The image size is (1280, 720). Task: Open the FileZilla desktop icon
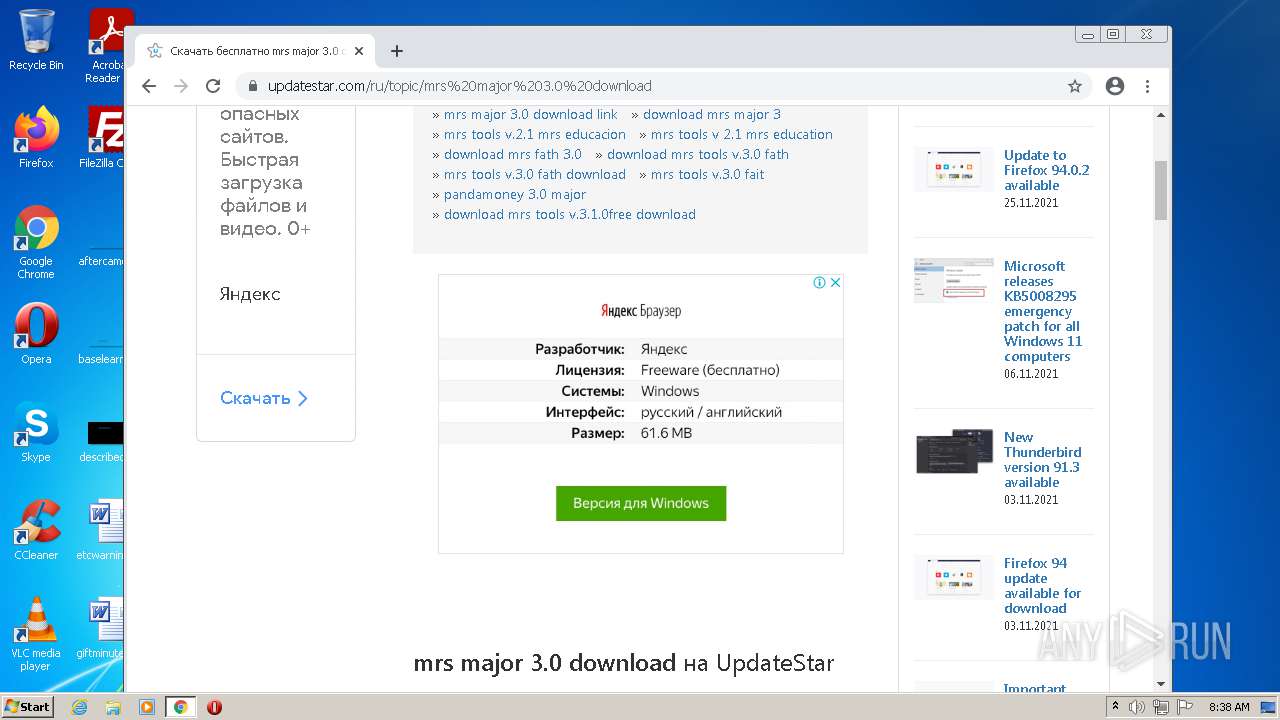coord(102,138)
